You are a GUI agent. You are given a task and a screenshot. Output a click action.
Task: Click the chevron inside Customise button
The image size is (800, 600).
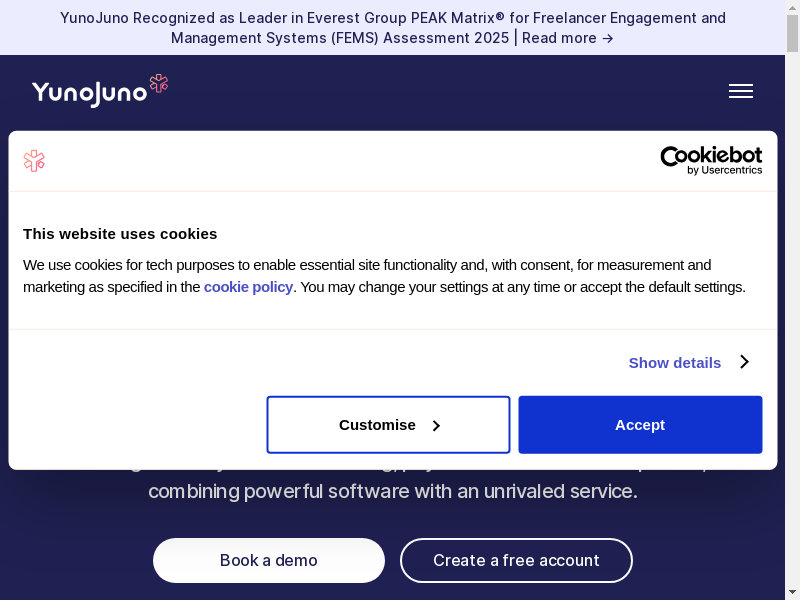[436, 425]
